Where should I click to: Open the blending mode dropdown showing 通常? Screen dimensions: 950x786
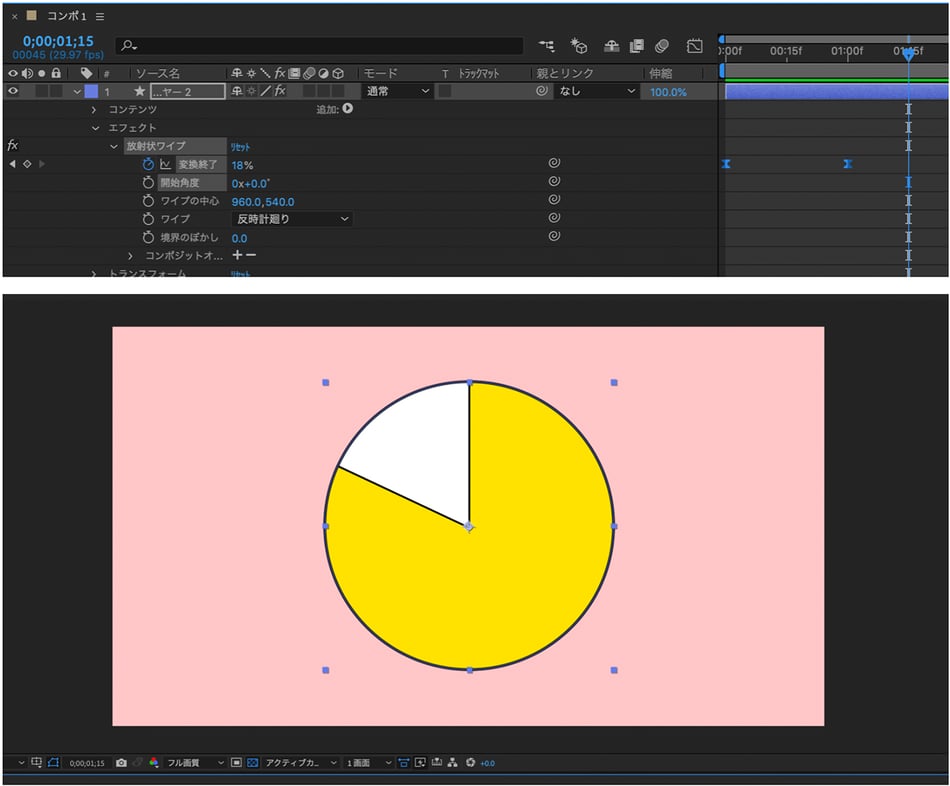click(x=397, y=91)
